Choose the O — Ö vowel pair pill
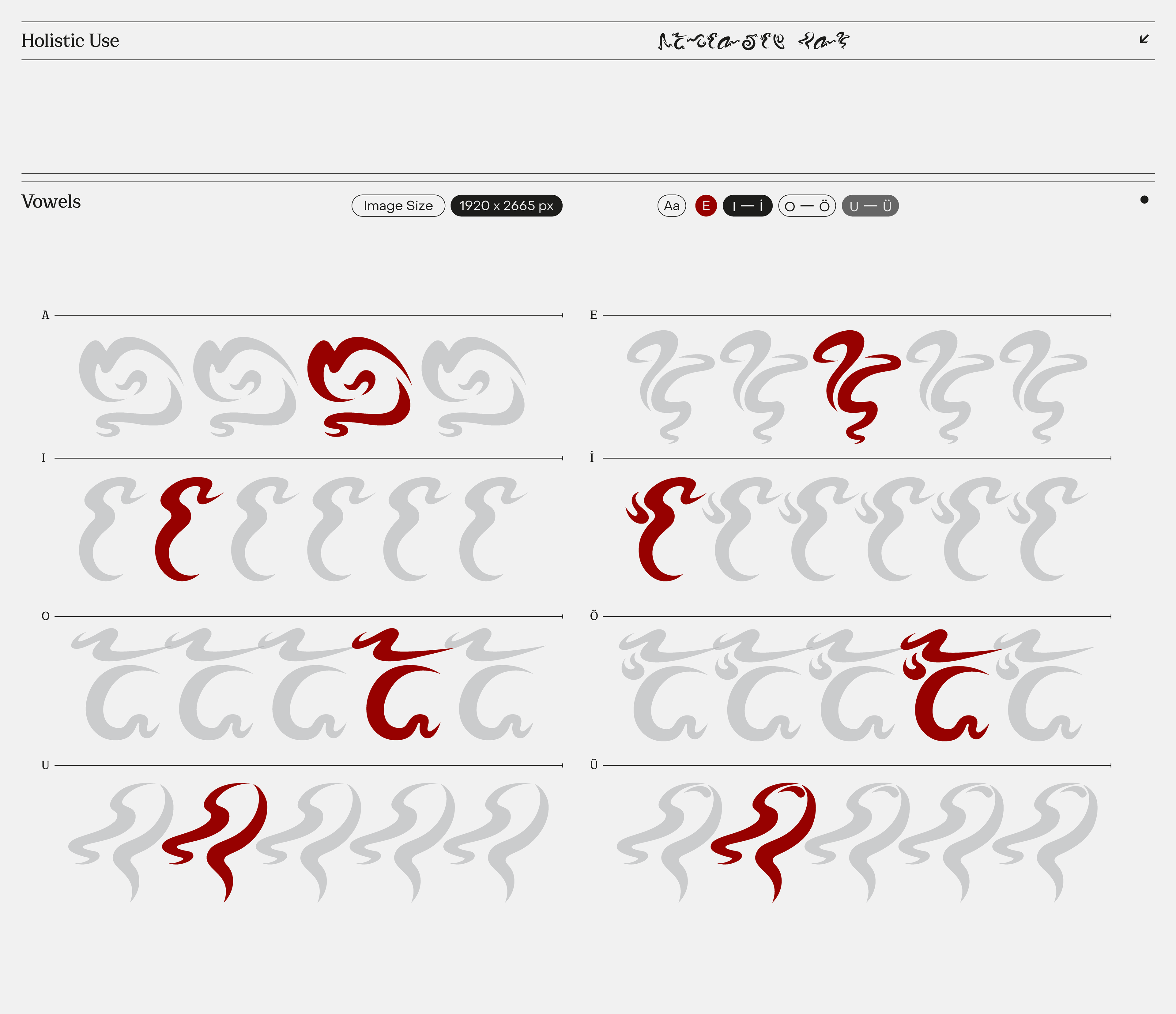The height and width of the screenshot is (1014, 1176). 807,205
